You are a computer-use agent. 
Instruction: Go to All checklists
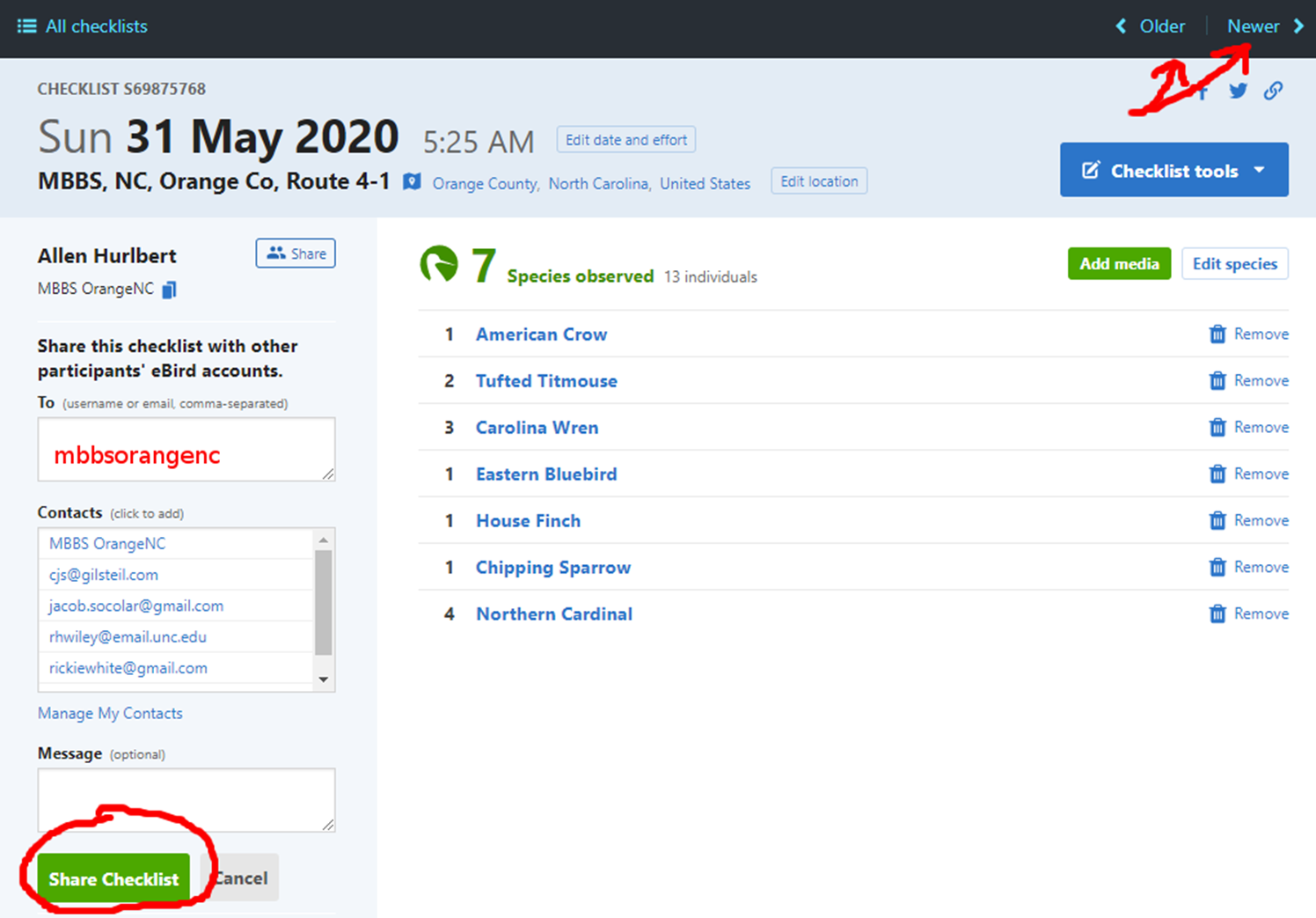pyautogui.click(x=97, y=26)
